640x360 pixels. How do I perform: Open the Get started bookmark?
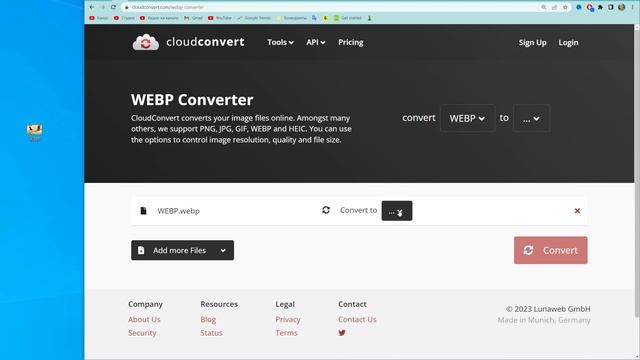348,18
